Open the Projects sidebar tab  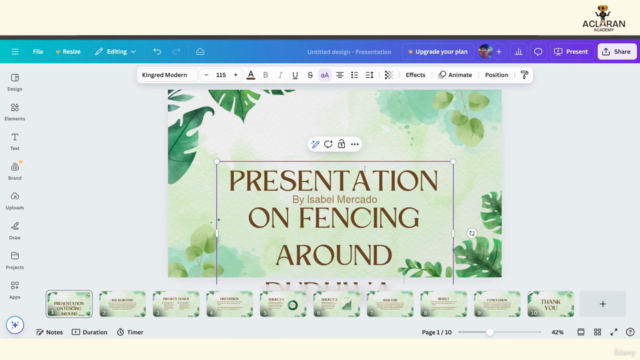15,260
